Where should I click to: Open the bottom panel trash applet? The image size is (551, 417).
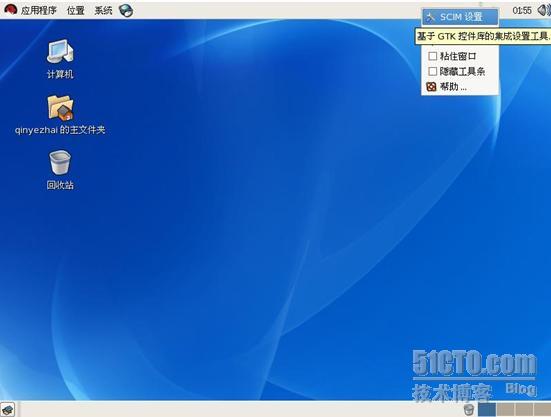469,409
